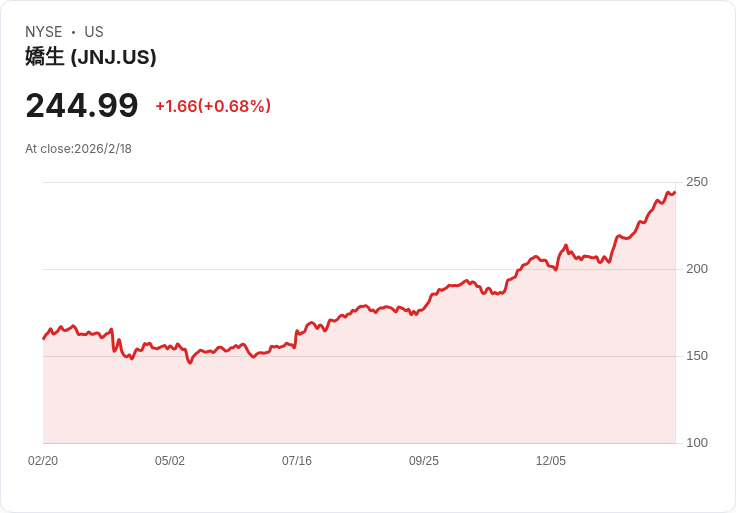Click the NYSE exchange label
Screen dimensions: 736x513
tap(44, 32)
